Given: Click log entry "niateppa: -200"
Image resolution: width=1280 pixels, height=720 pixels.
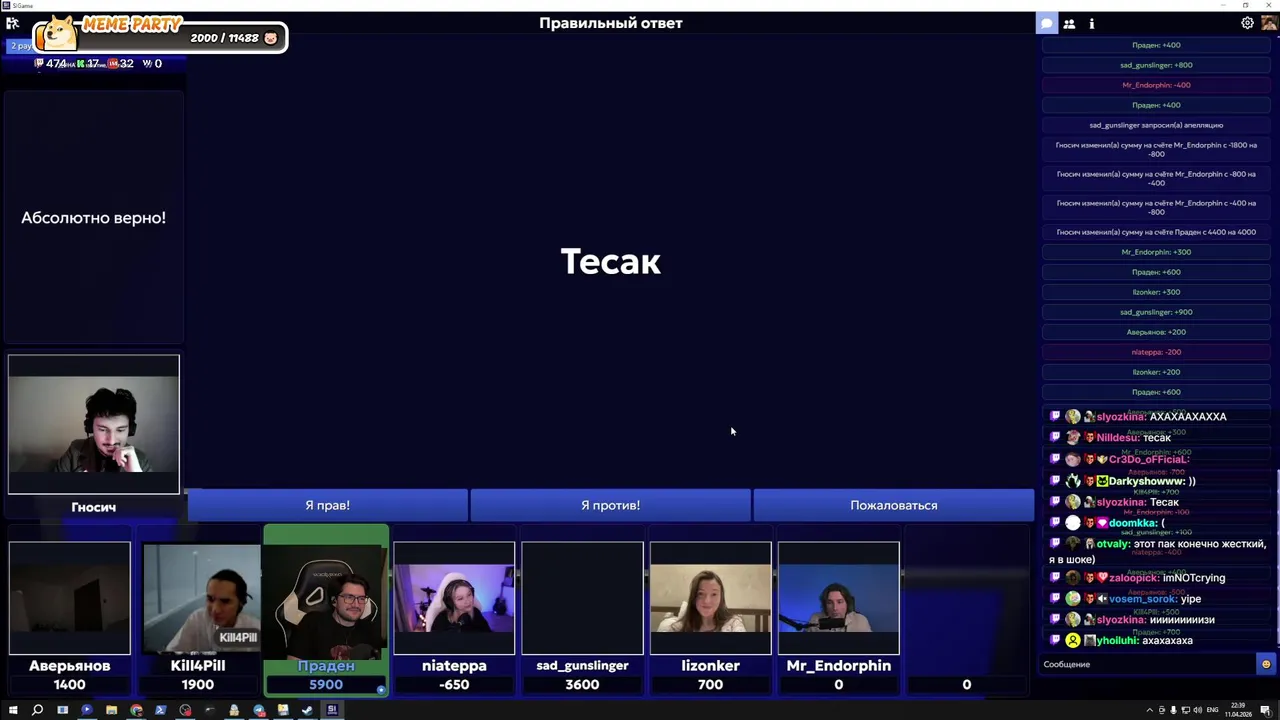Looking at the screenshot, I should [x=1156, y=352].
